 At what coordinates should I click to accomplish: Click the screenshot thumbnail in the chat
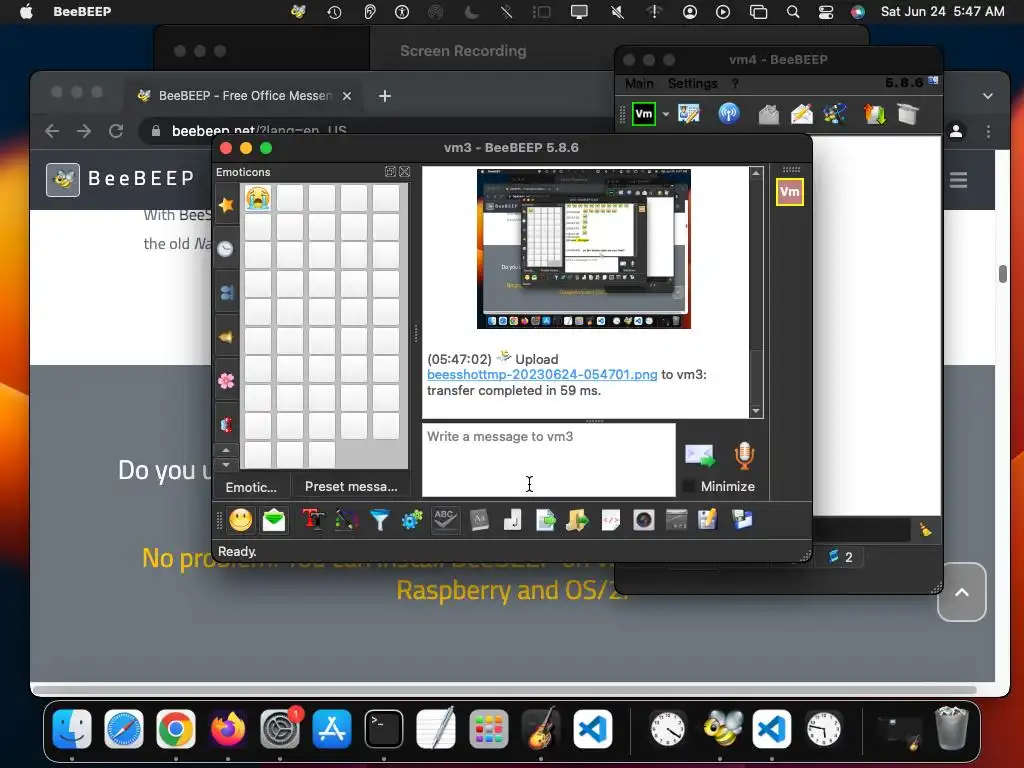click(x=584, y=248)
